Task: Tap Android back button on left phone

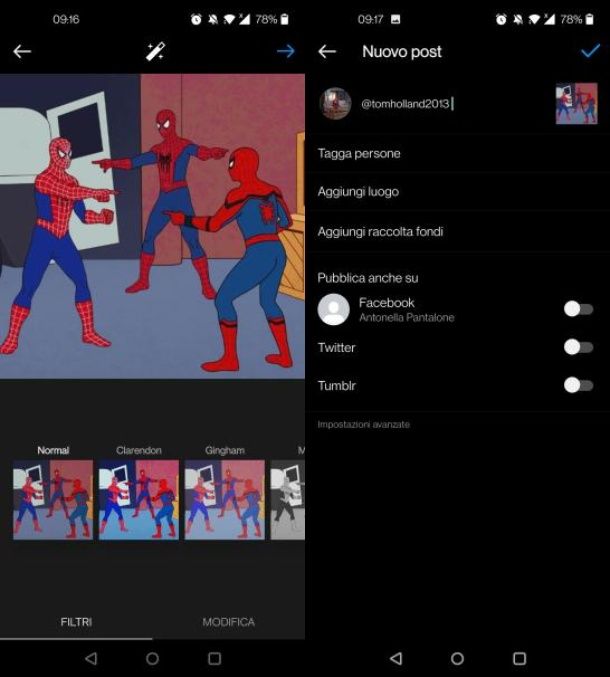Action: point(91,658)
